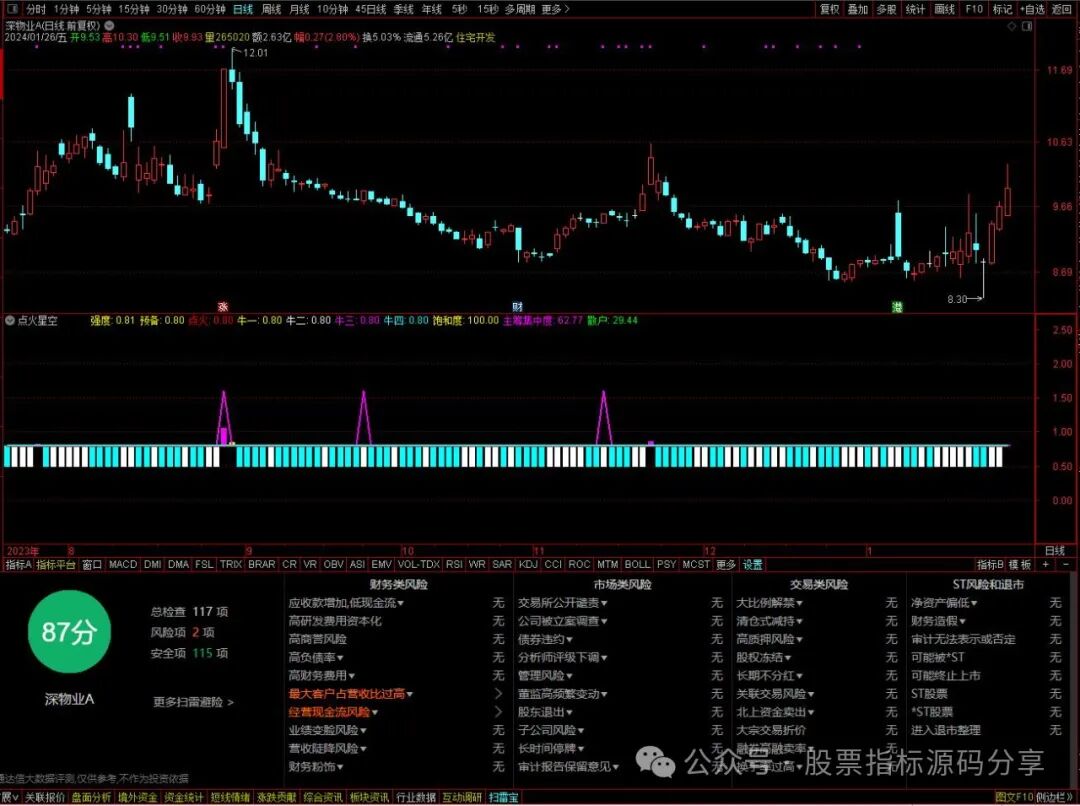Zoom out chart with the − button
Screen dimensions: 1080x806
(x=1065, y=564)
